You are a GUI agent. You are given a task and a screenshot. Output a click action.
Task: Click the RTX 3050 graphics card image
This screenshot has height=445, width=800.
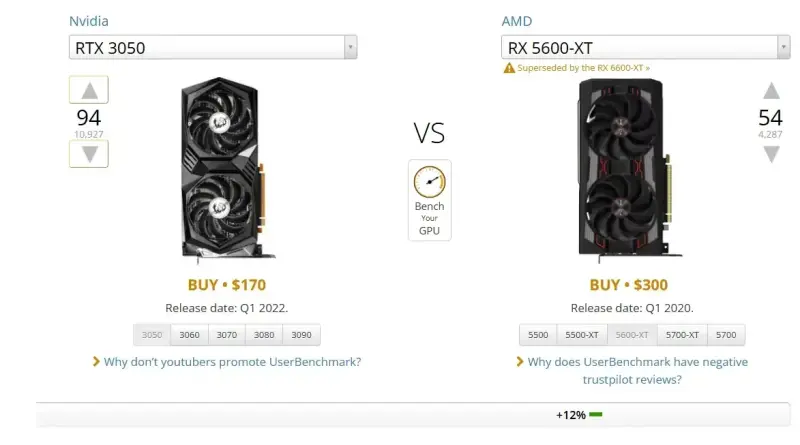point(222,168)
